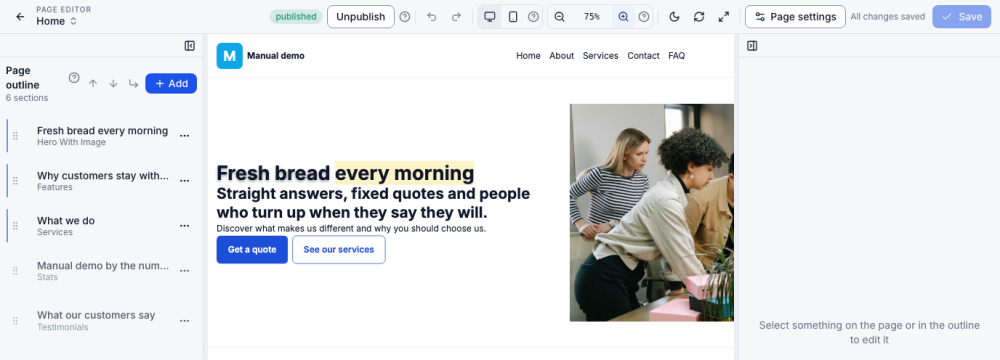
Task: Select Fresh bread every morning section
Action: [x=103, y=135]
